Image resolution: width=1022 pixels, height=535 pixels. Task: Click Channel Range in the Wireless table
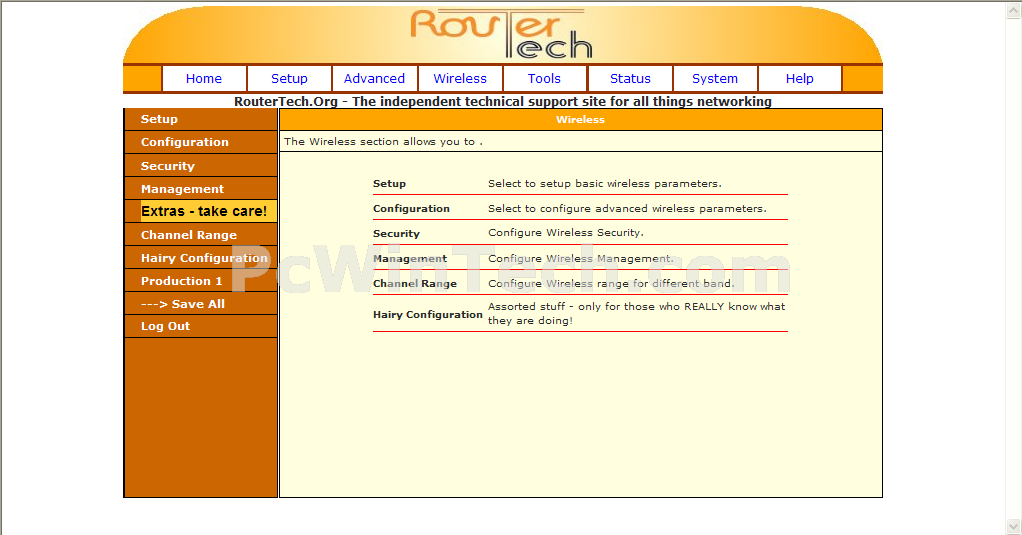pos(415,283)
